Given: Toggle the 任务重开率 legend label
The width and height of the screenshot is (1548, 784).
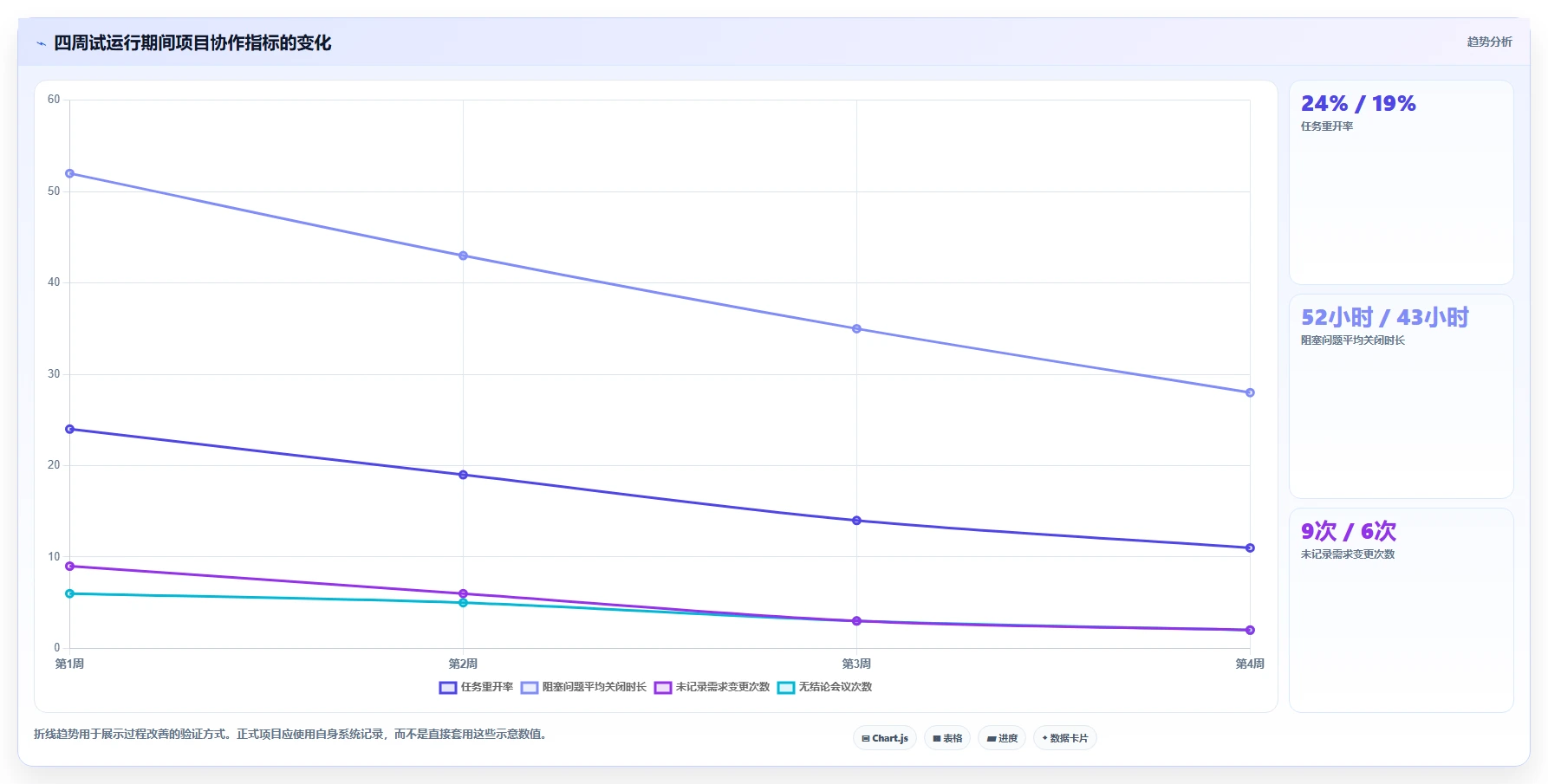Looking at the screenshot, I should tap(487, 687).
